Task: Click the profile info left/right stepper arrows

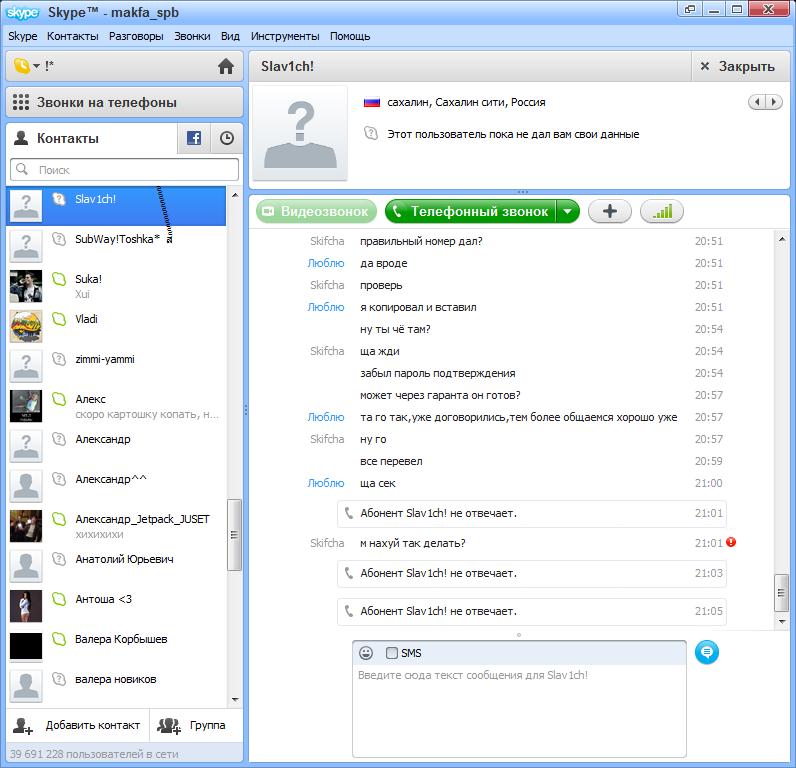Action: [766, 102]
